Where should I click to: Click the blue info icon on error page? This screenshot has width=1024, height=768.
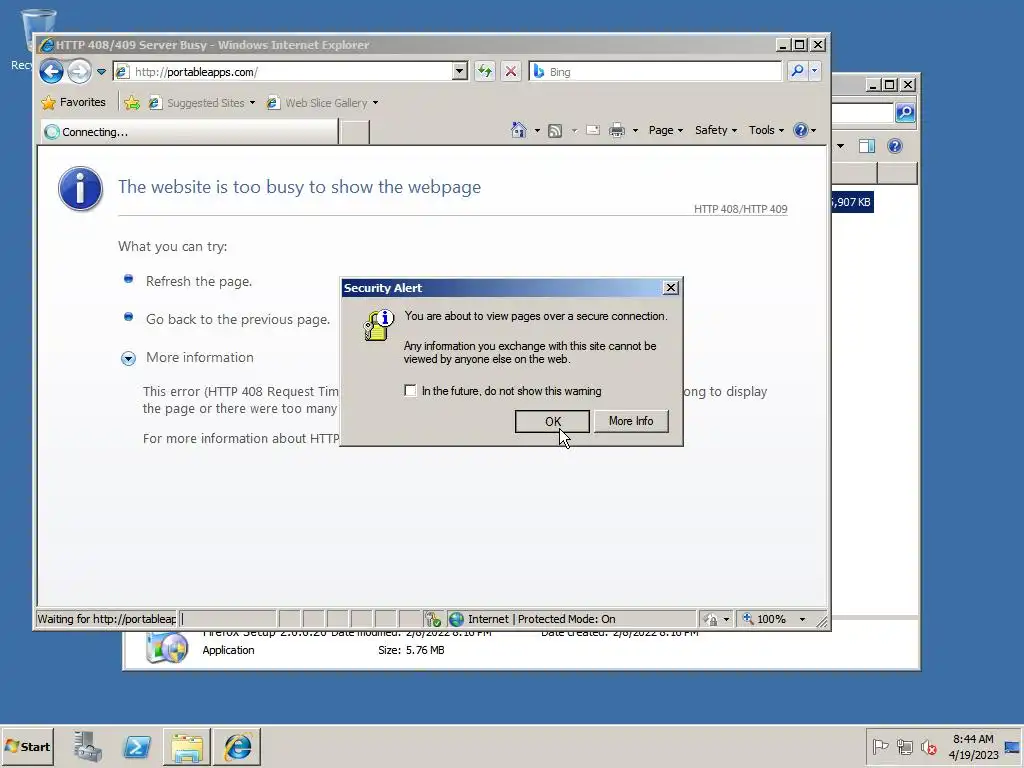(80, 189)
